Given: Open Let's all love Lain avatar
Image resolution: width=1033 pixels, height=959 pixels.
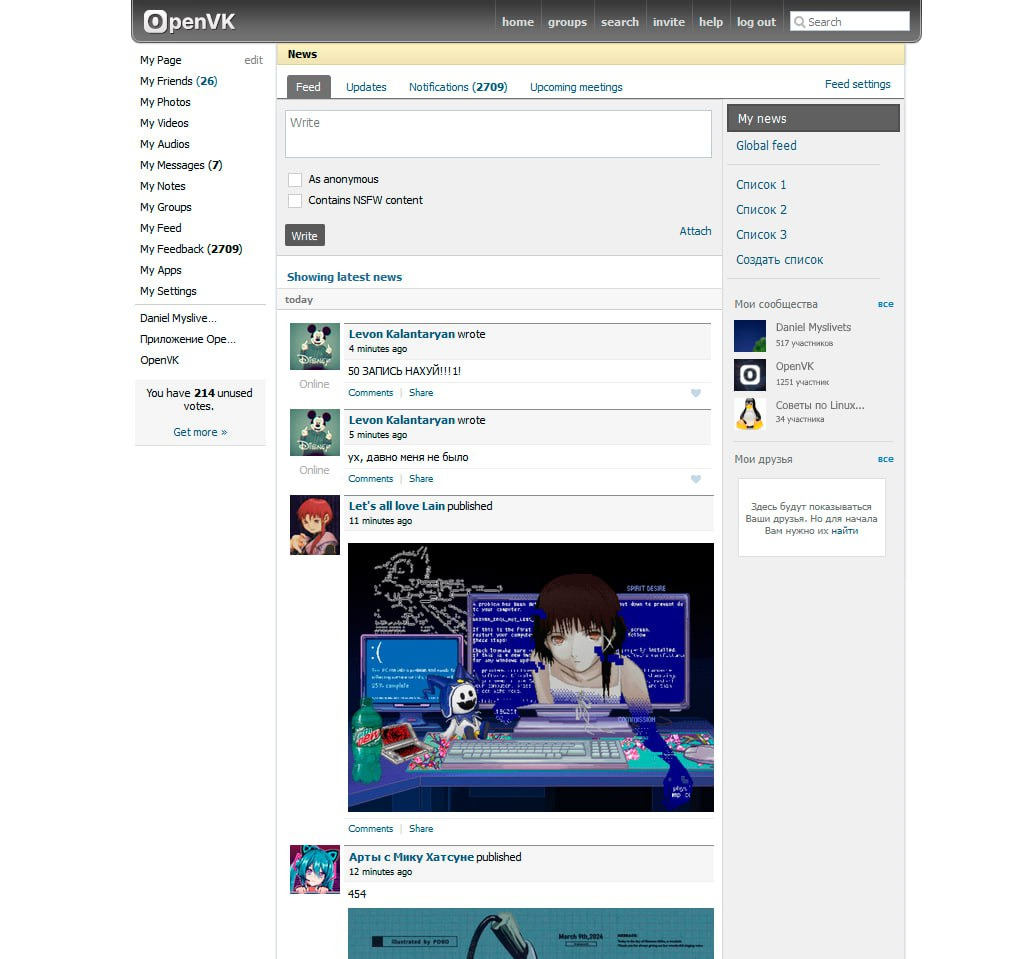Looking at the screenshot, I should [x=315, y=525].
